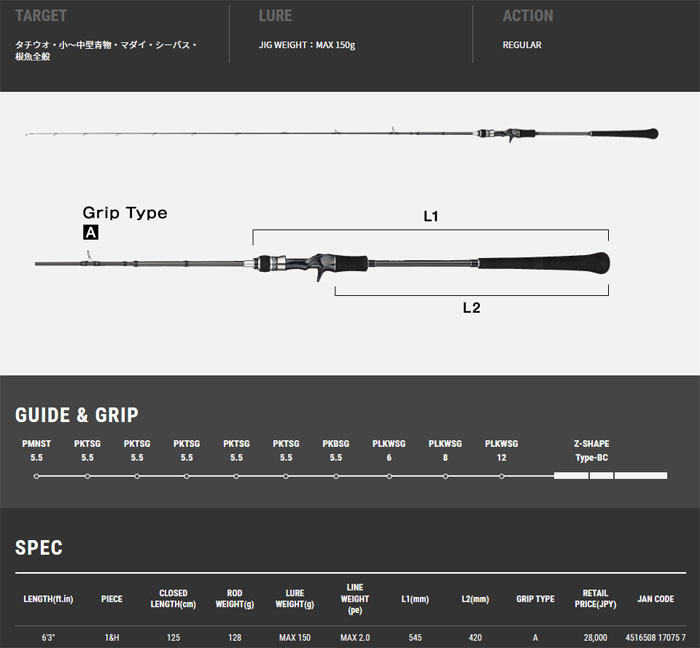Select the PKBSG 5.5 guide marker
Viewport: 700px width, 648px height.
(336, 475)
